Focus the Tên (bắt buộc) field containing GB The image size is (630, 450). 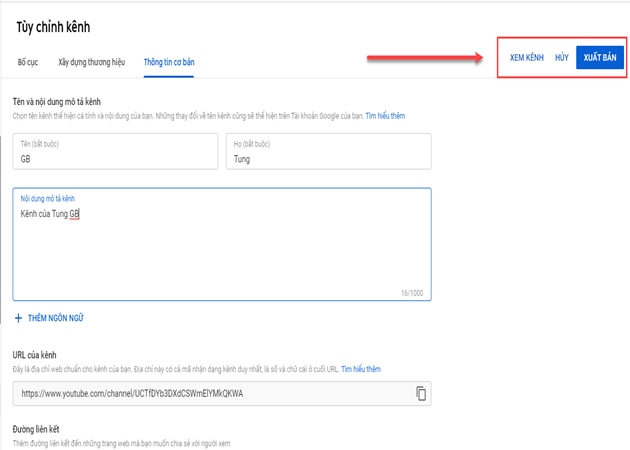point(115,151)
